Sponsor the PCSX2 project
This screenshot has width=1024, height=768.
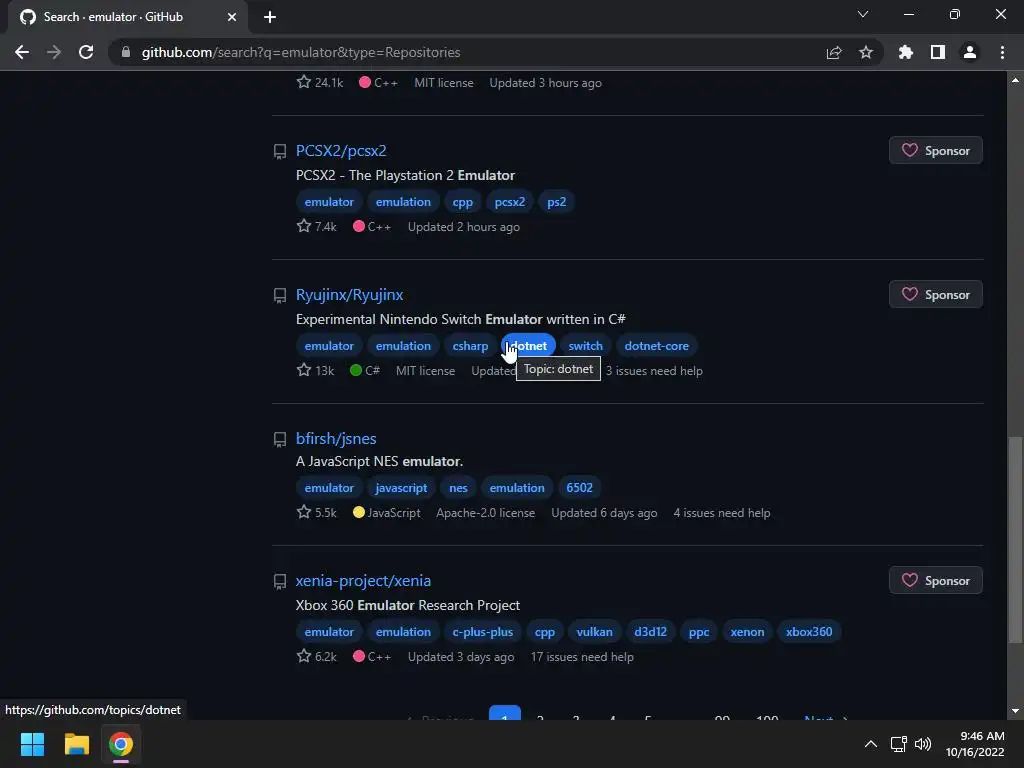(x=935, y=150)
